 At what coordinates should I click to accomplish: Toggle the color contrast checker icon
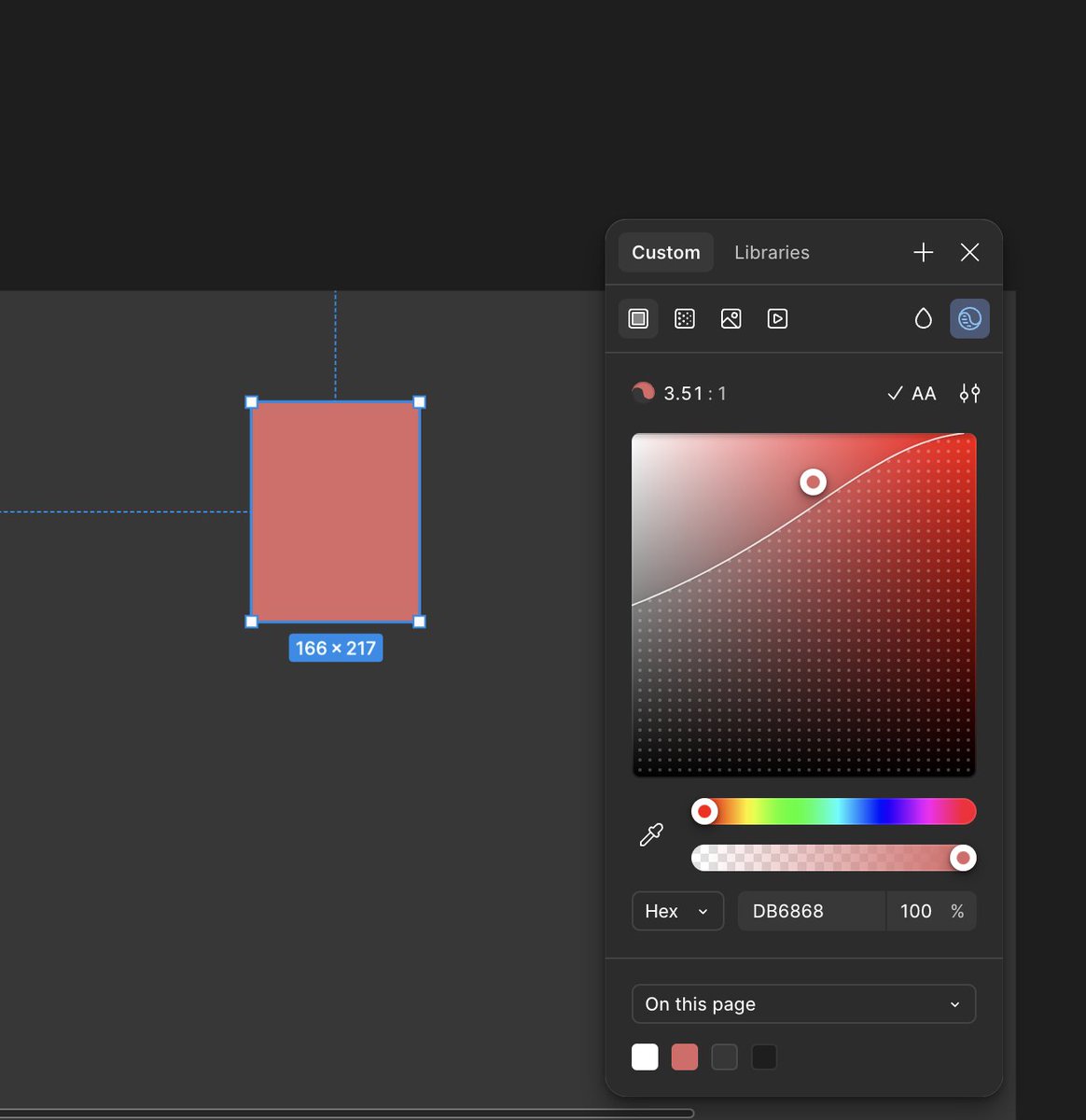969,319
